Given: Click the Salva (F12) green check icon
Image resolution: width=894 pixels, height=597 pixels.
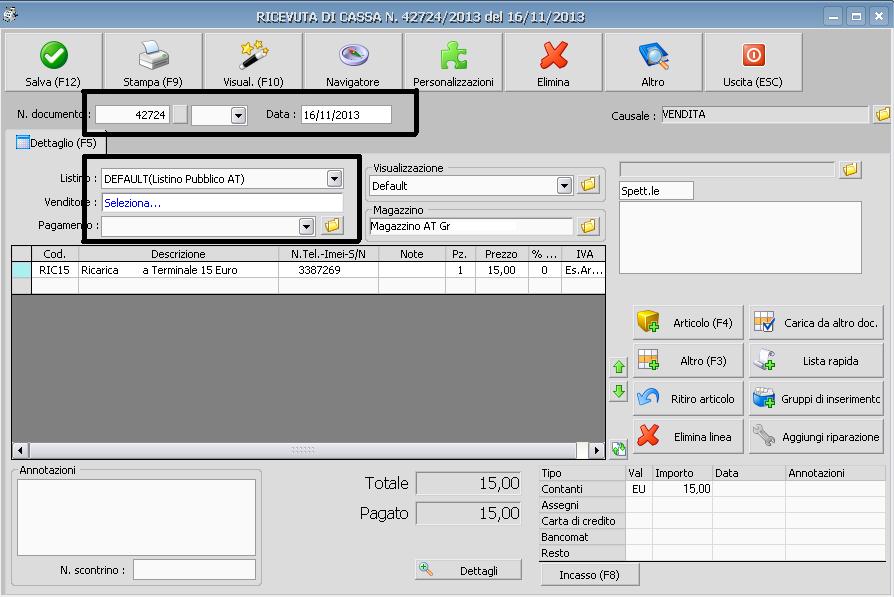Looking at the screenshot, I should (x=54, y=56).
